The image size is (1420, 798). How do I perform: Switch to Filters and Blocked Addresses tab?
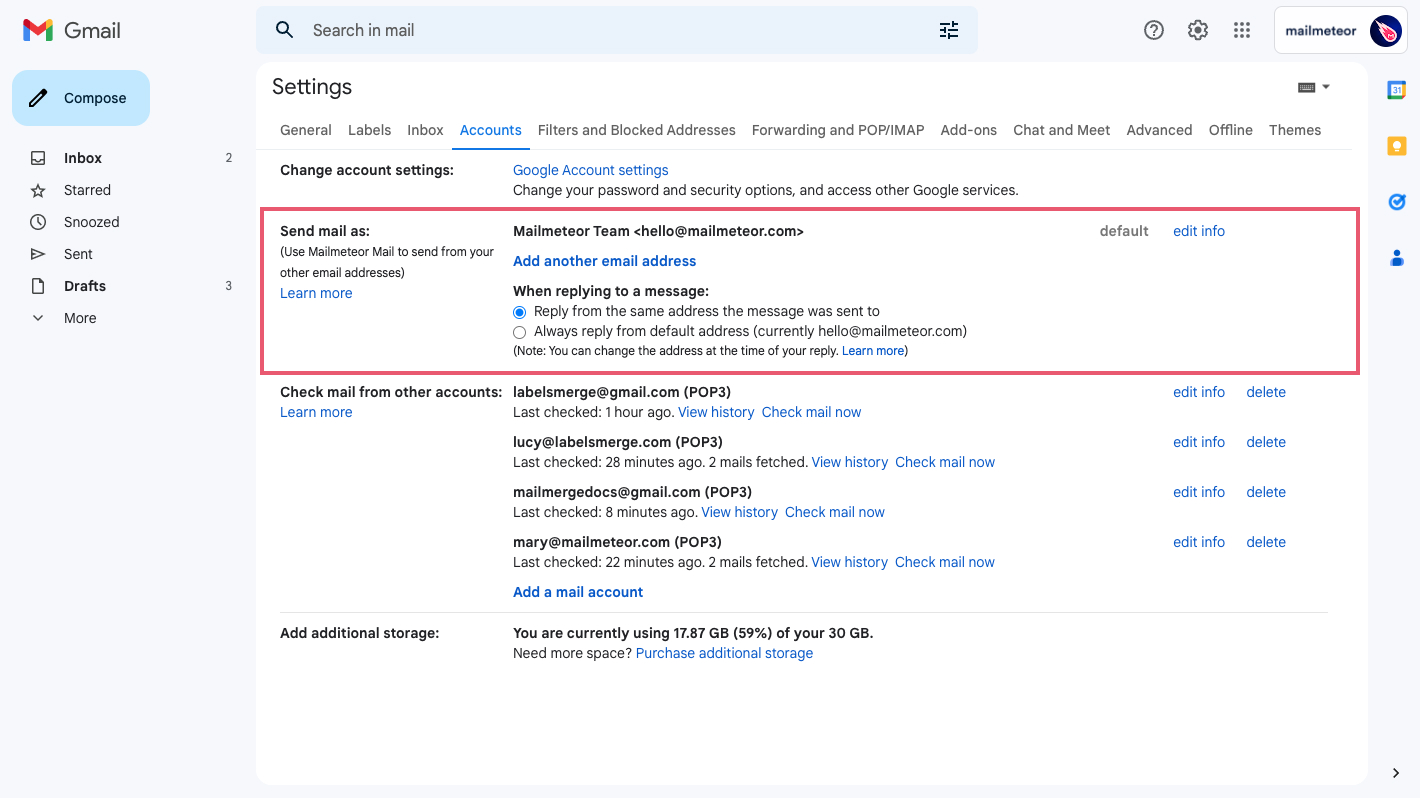pyautogui.click(x=636, y=130)
